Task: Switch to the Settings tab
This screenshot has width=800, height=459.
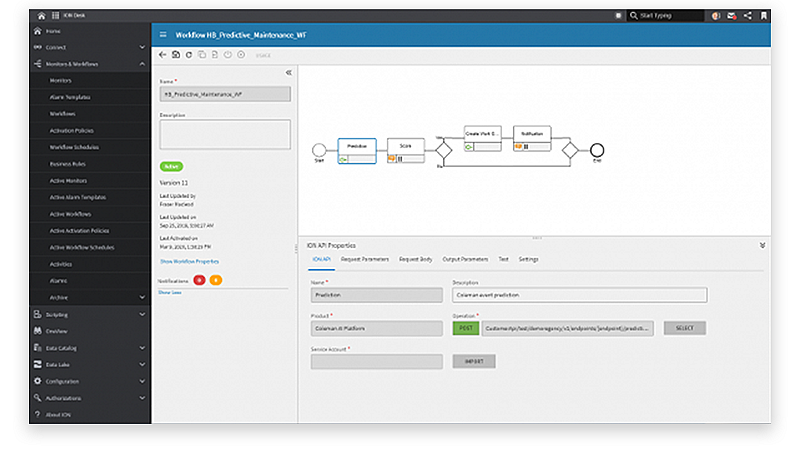Action: tap(529, 260)
